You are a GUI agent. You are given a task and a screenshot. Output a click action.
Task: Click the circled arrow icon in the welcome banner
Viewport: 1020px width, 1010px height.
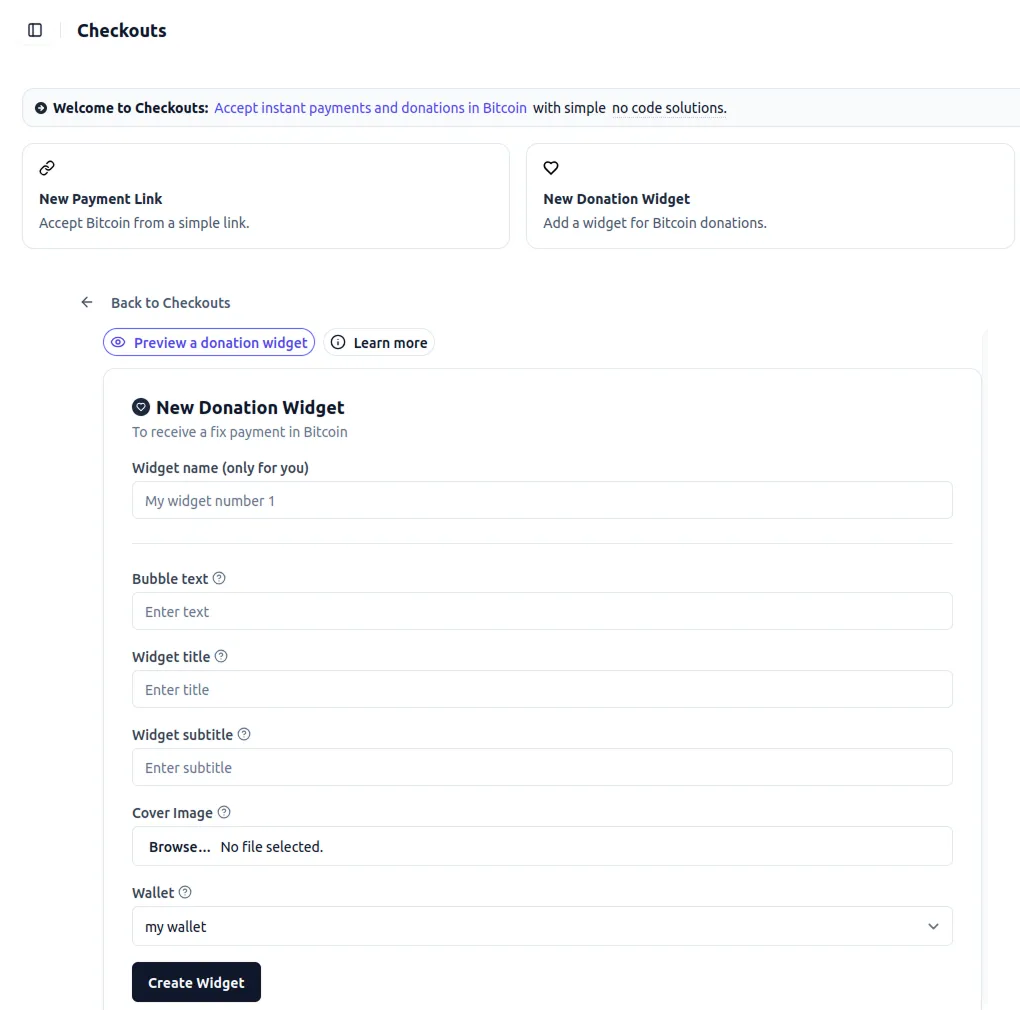(x=40, y=107)
